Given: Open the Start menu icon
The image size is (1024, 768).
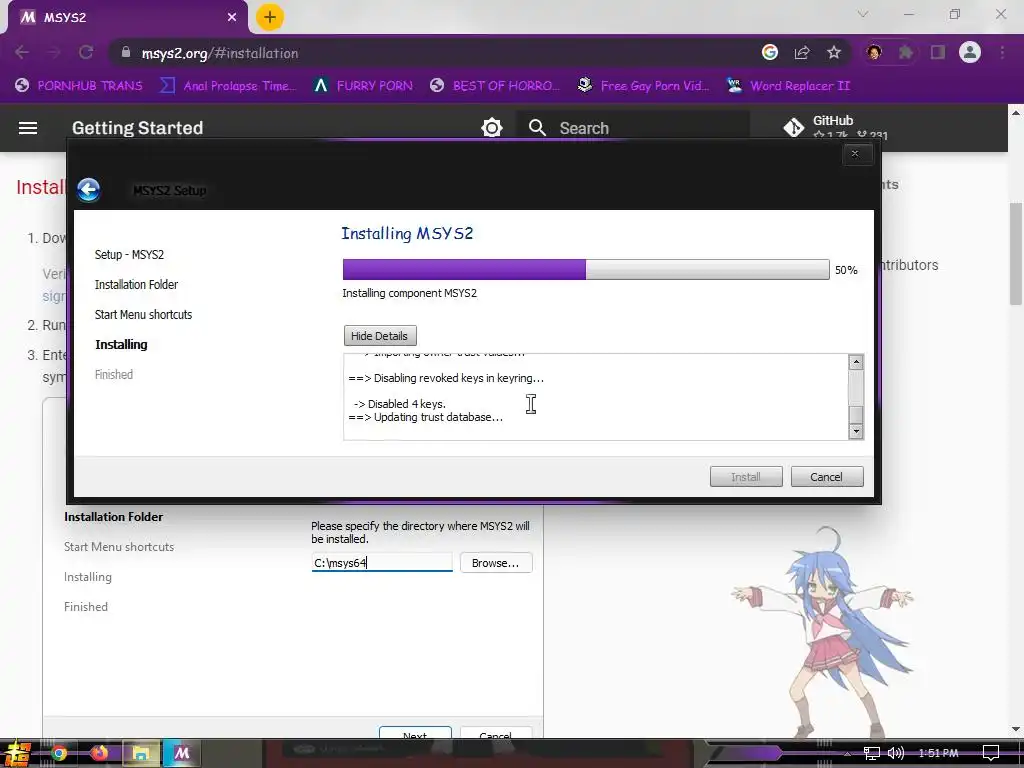Looking at the screenshot, I should pyautogui.click(x=16, y=754).
